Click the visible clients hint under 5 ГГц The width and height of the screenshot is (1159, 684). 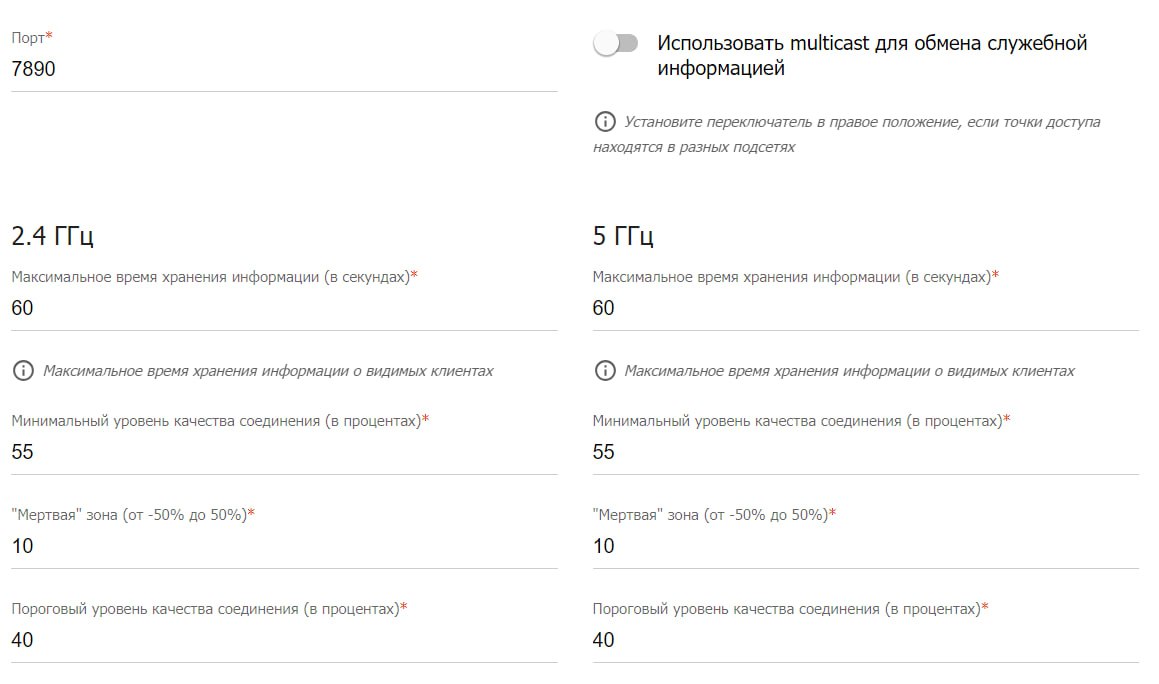click(849, 371)
